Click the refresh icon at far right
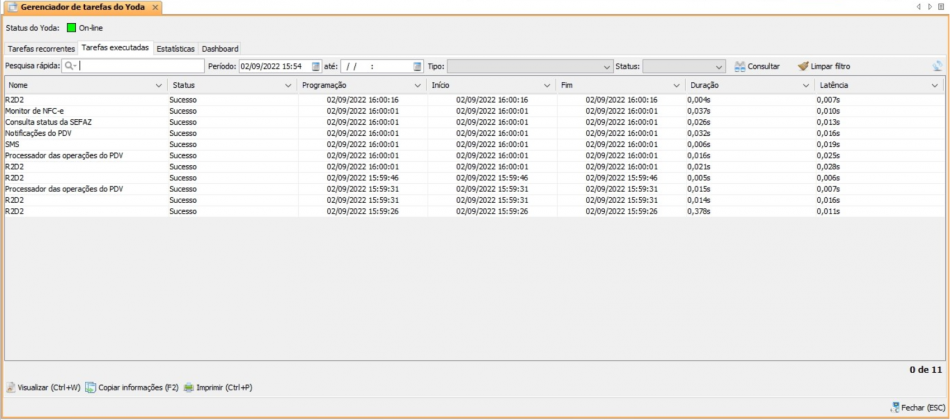950x420 pixels. [x=936, y=66]
